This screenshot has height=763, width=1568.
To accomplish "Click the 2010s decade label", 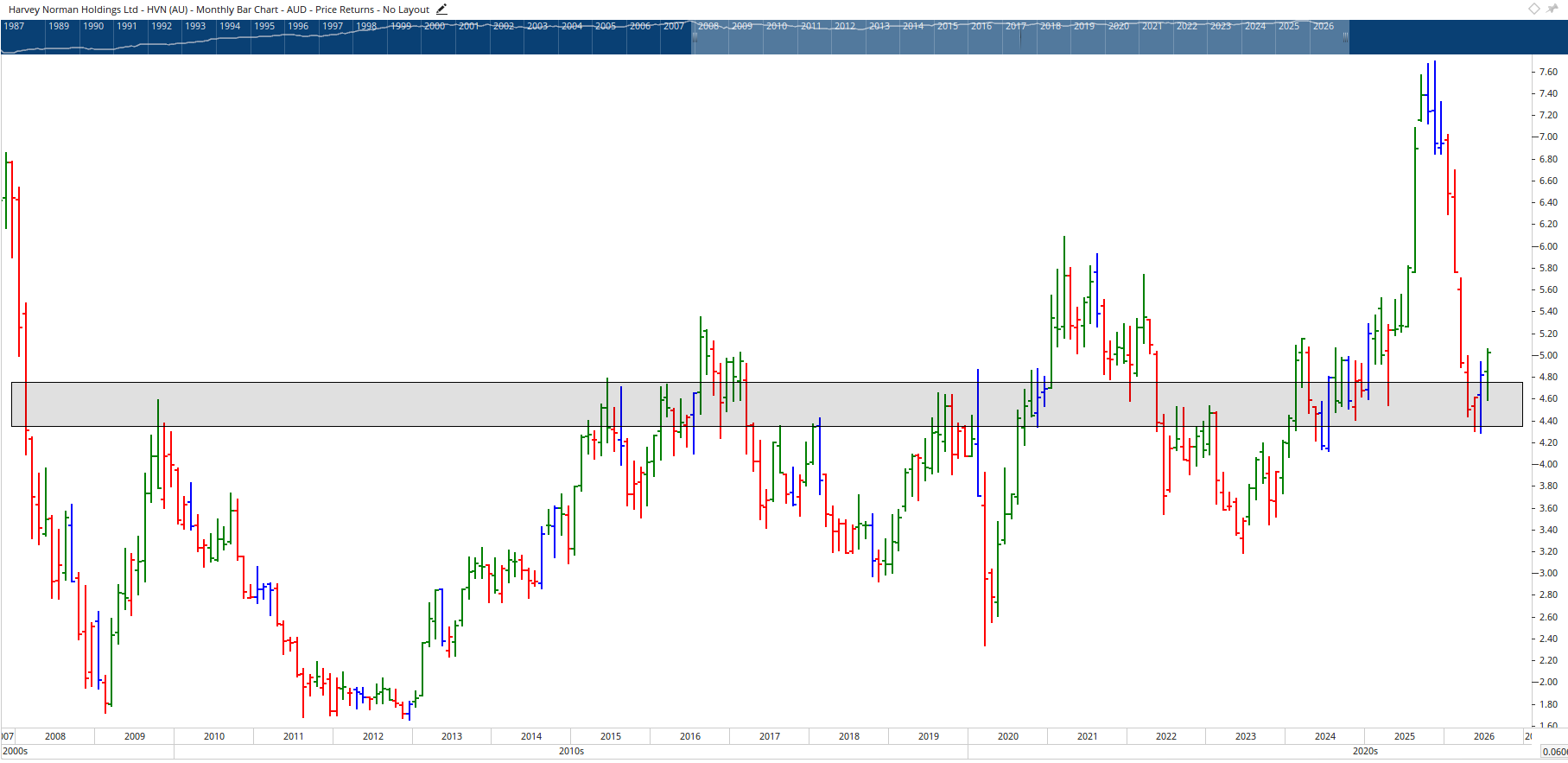I will click(571, 751).
